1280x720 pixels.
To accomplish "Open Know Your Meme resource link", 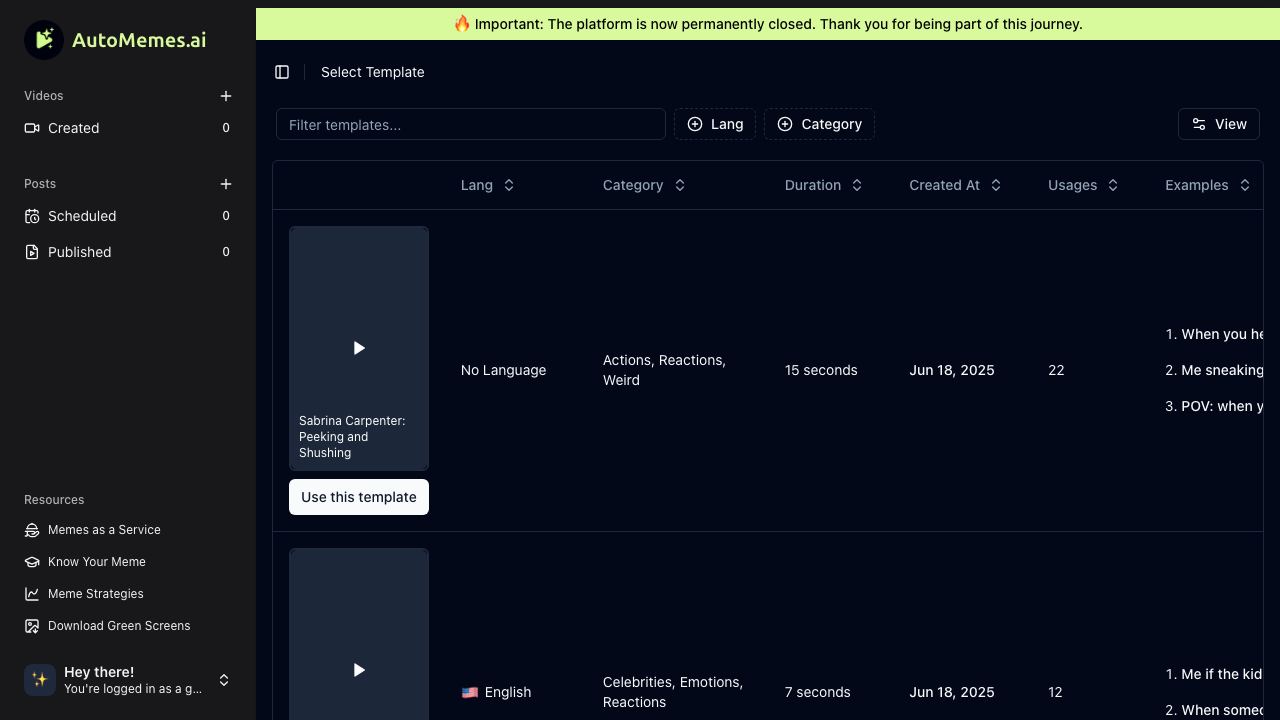I will (128, 562).
